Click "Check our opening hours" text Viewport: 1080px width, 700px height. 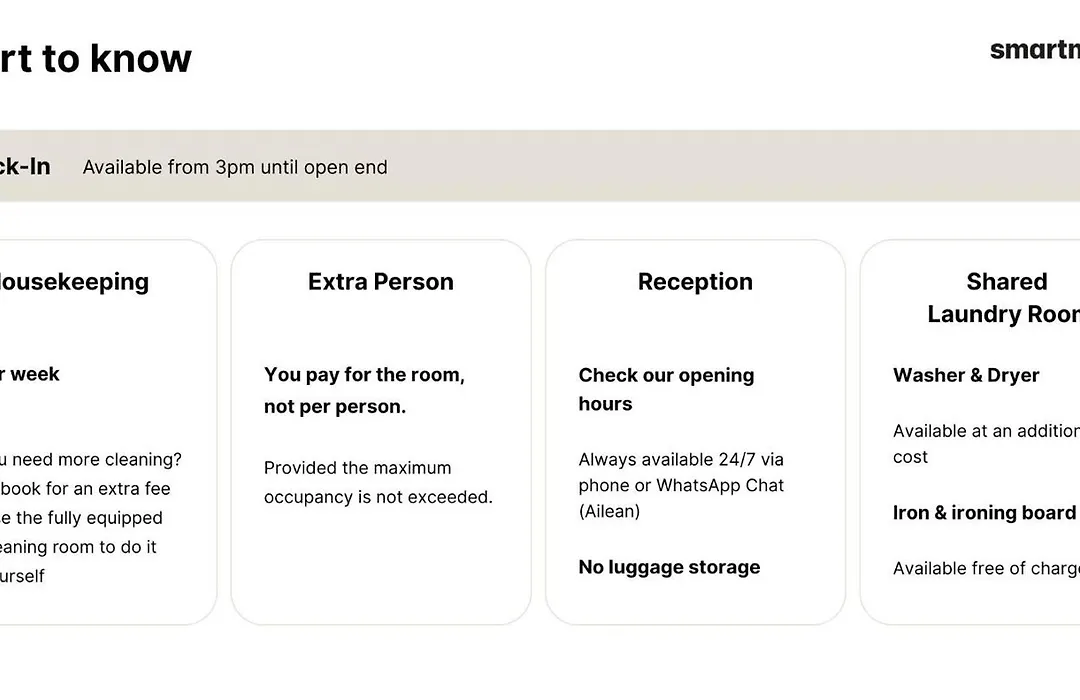[x=666, y=389]
